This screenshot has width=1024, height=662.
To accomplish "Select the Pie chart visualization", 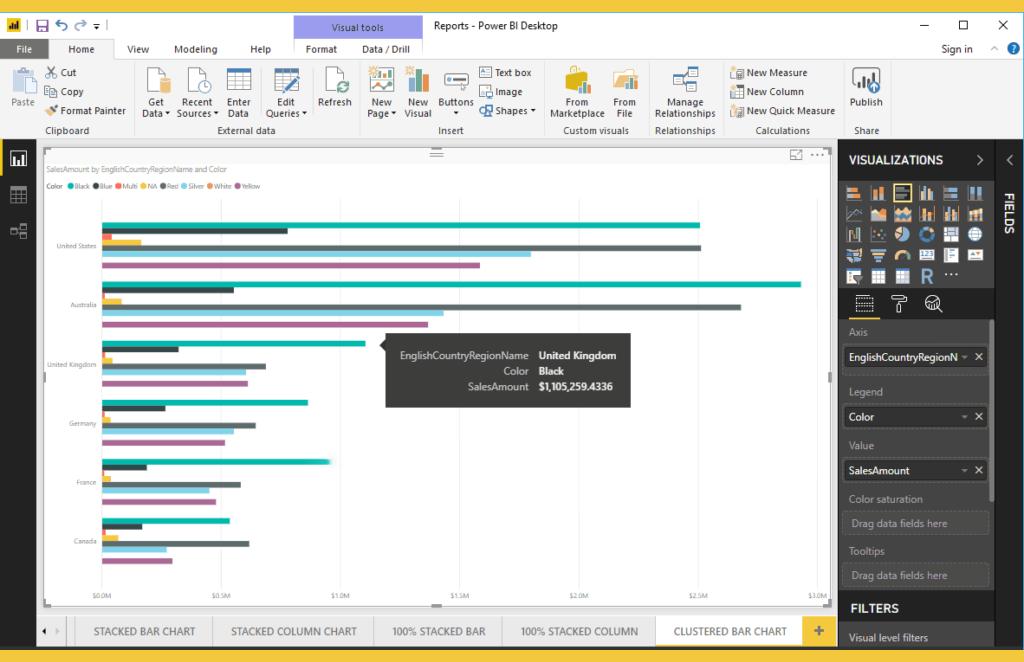I will [x=903, y=234].
